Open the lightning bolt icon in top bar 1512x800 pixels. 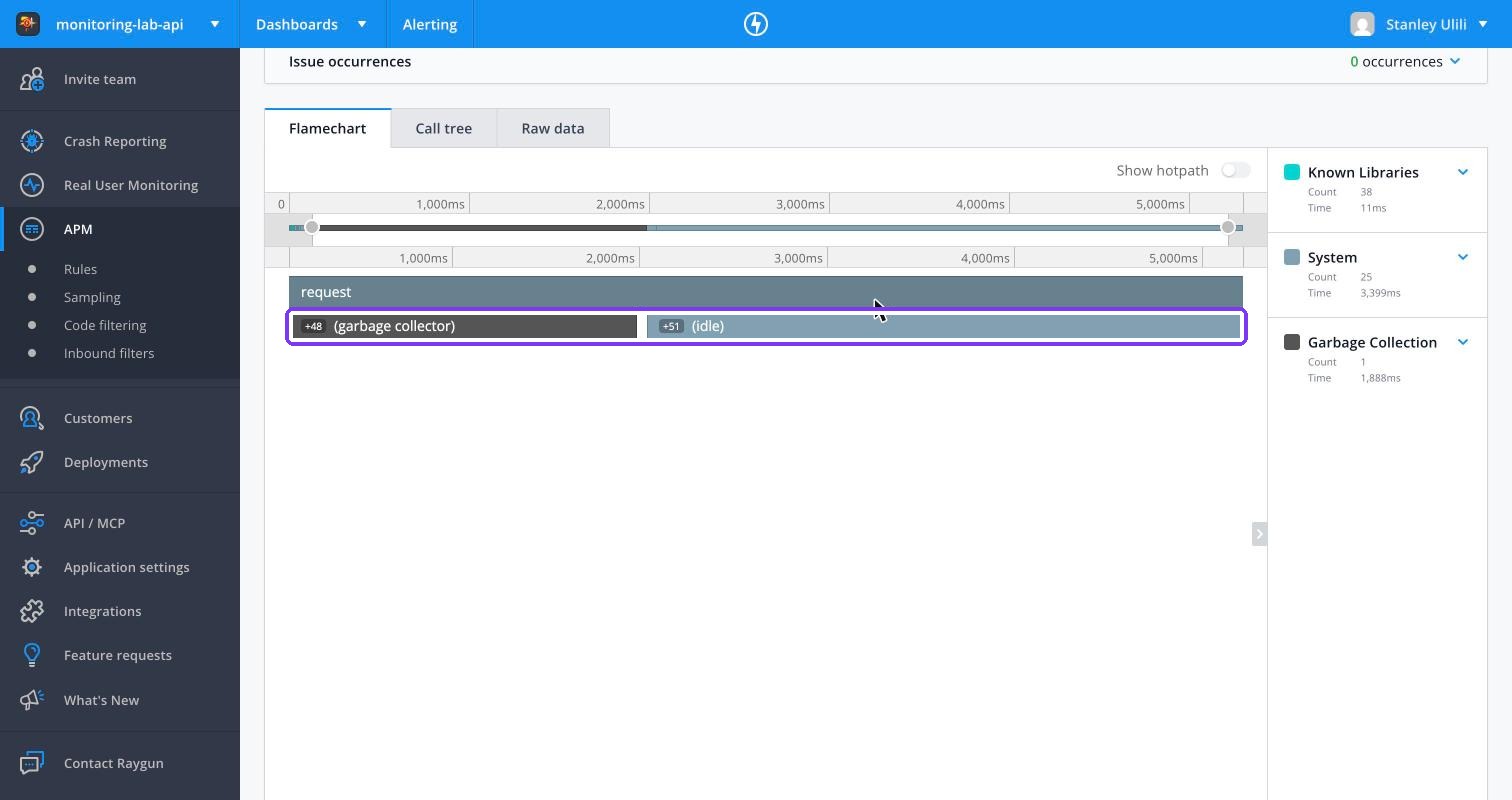pyautogui.click(x=756, y=24)
